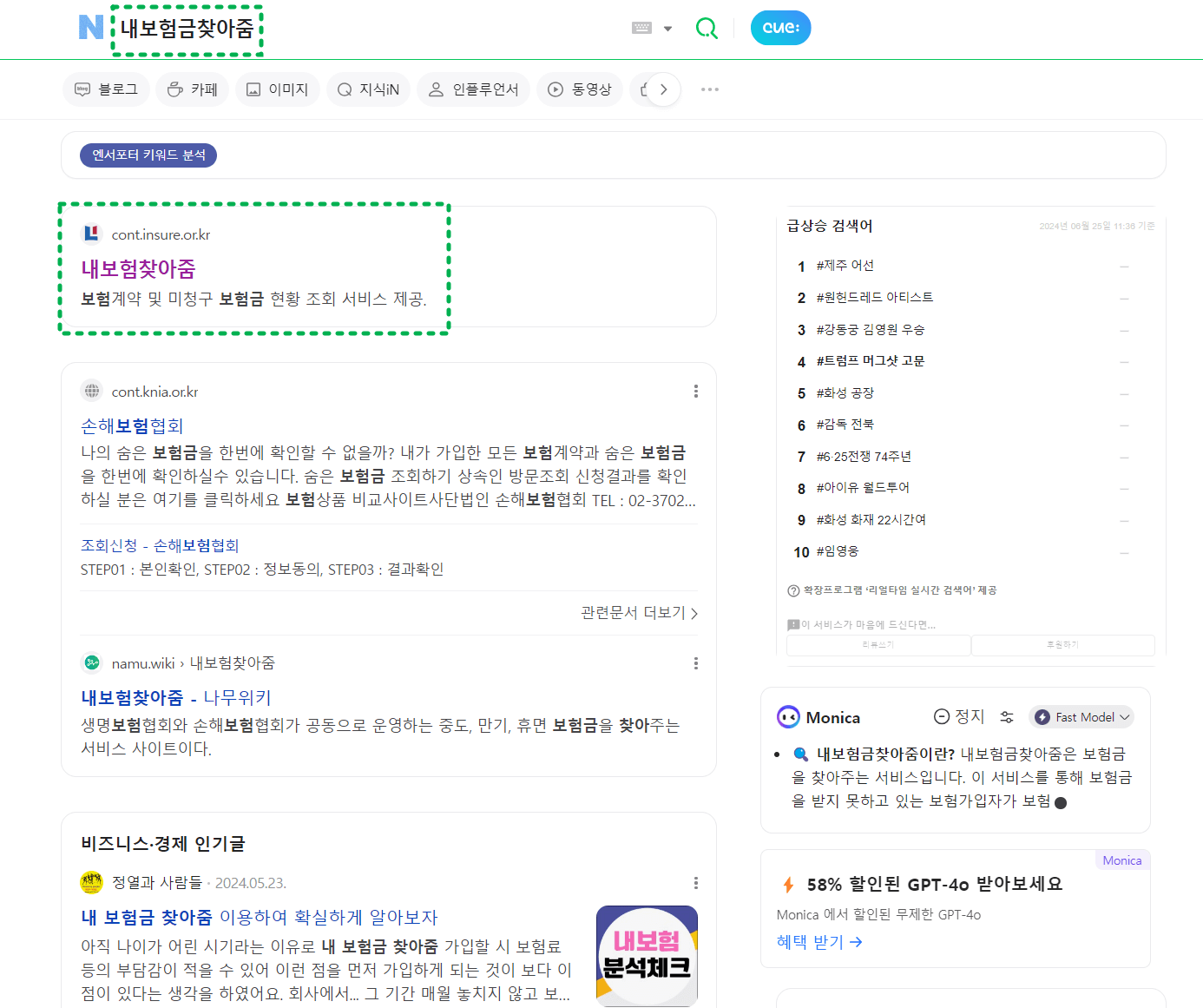This screenshot has height=1008, width=1203.
Task: Open the kebab menu on the 손해보험협회 result
Action: click(x=695, y=392)
